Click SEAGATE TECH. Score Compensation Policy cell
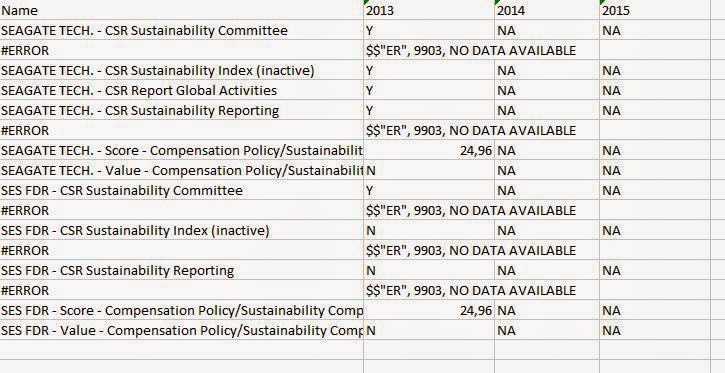The width and height of the screenshot is (725, 373). [182, 150]
